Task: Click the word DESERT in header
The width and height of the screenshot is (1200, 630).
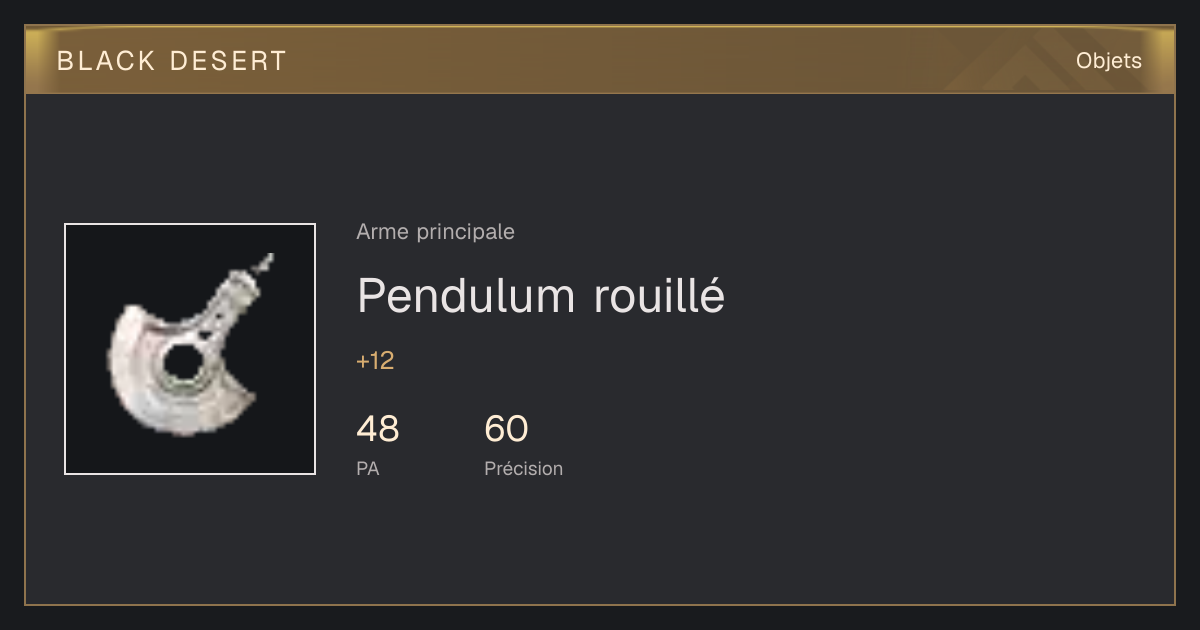Action: [x=229, y=61]
